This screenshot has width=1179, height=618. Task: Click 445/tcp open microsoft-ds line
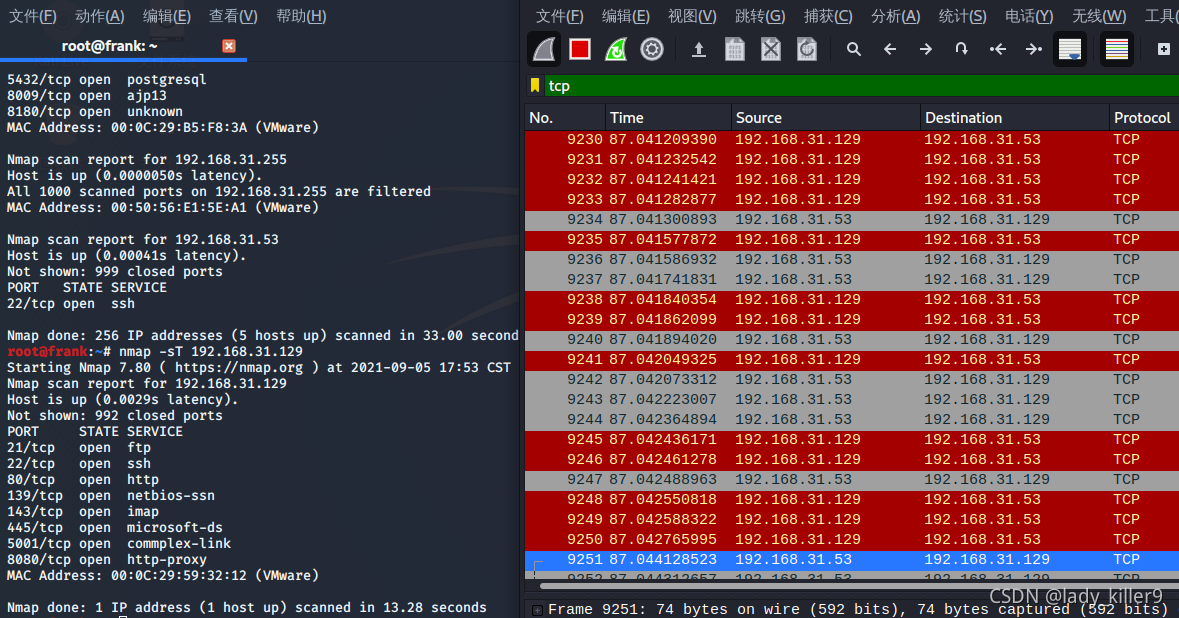tap(115, 528)
